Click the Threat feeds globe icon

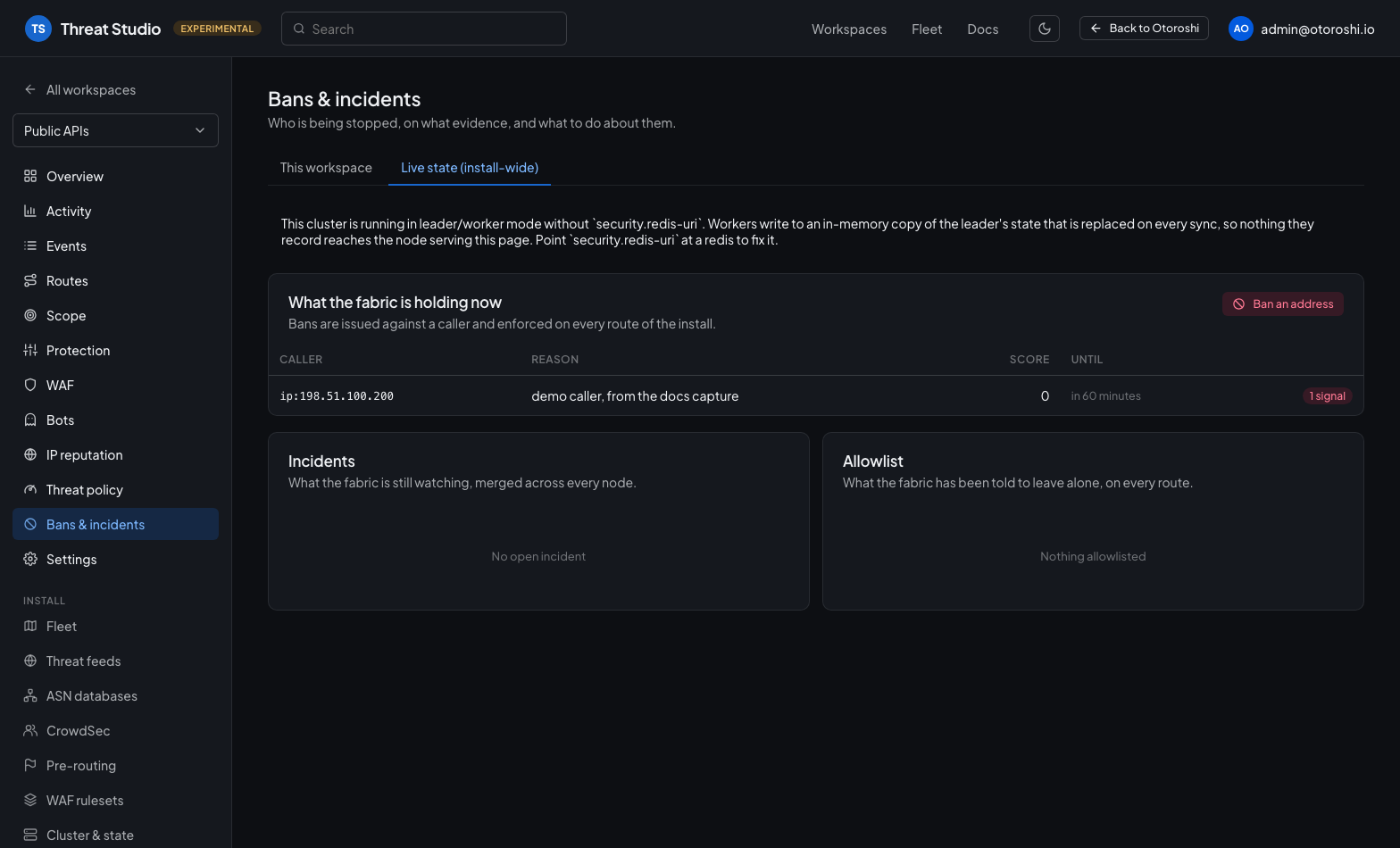(x=30, y=661)
